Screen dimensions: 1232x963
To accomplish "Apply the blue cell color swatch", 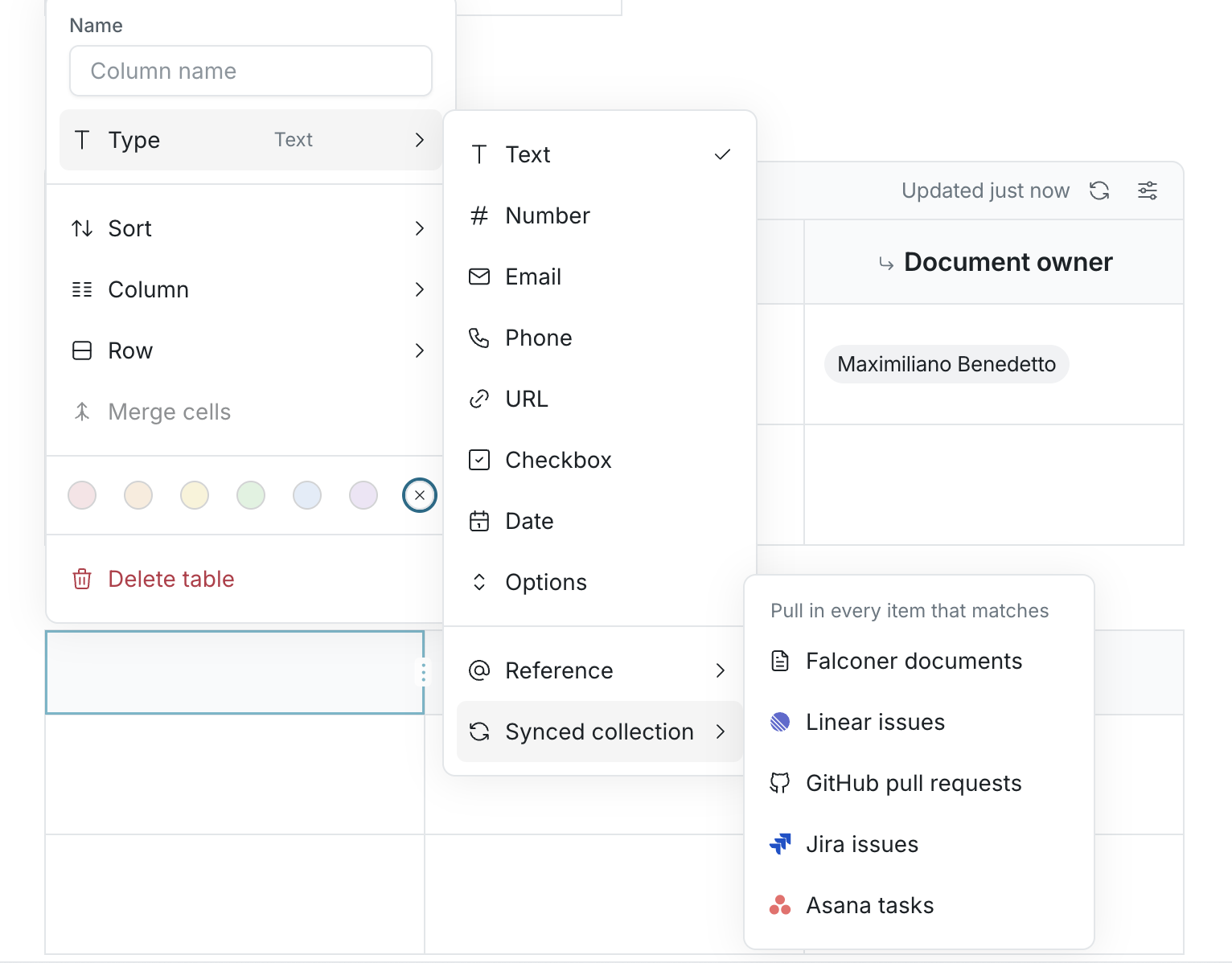I will (307, 495).
